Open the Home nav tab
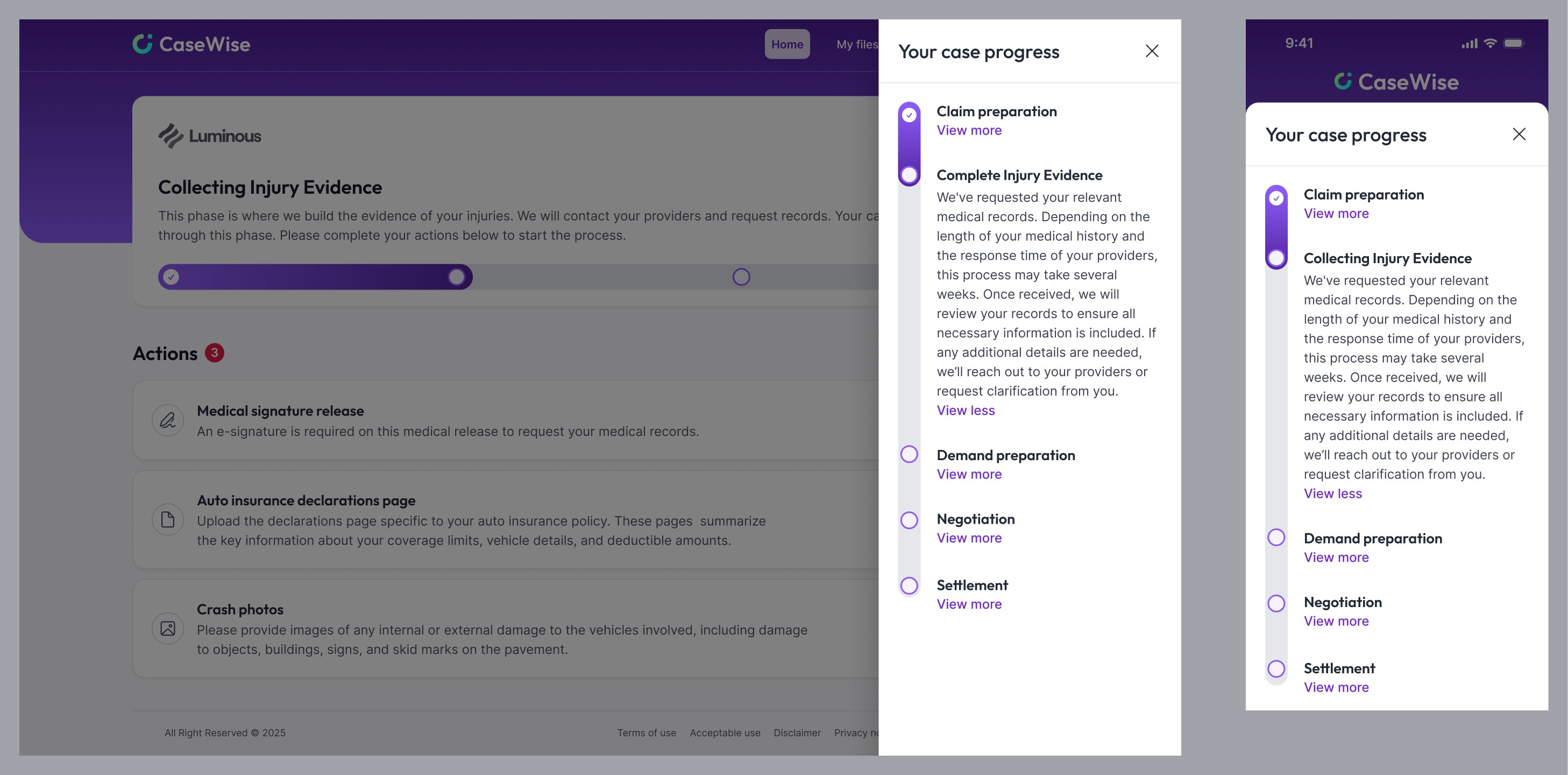The height and width of the screenshot is (775, 1568). click(786, 45)
